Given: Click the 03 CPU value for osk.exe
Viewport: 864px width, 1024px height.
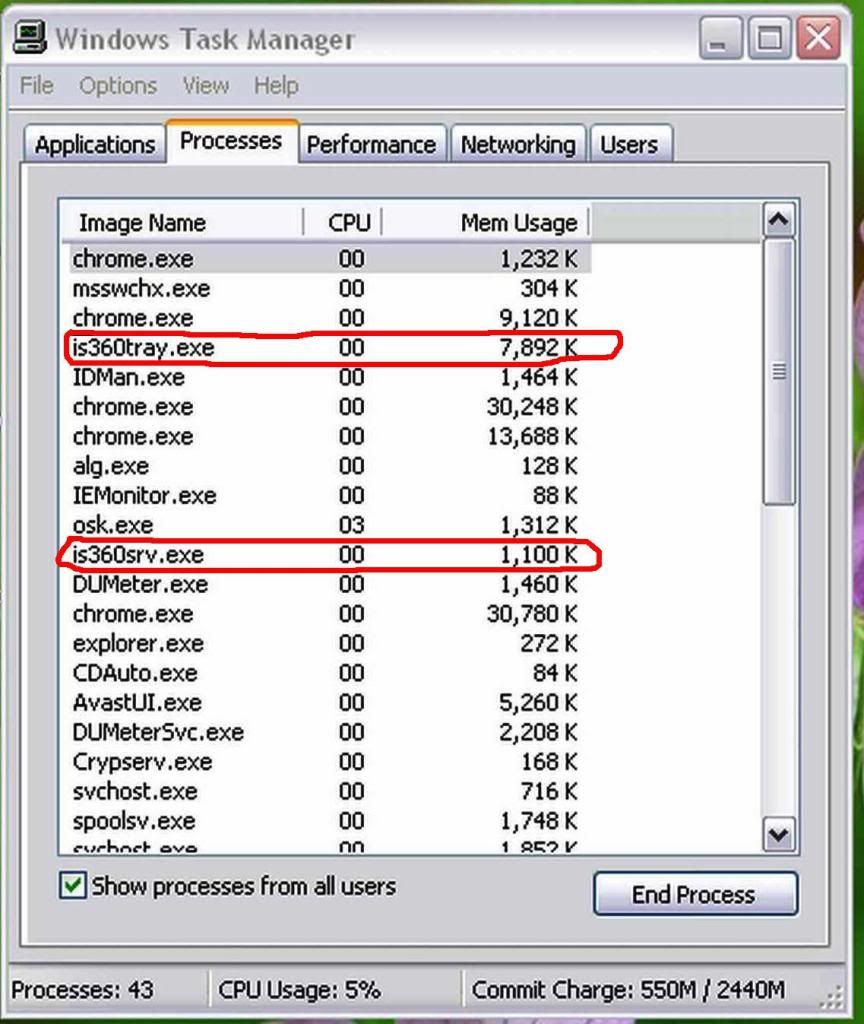Looking at the screenshot, I should (351, 525).
